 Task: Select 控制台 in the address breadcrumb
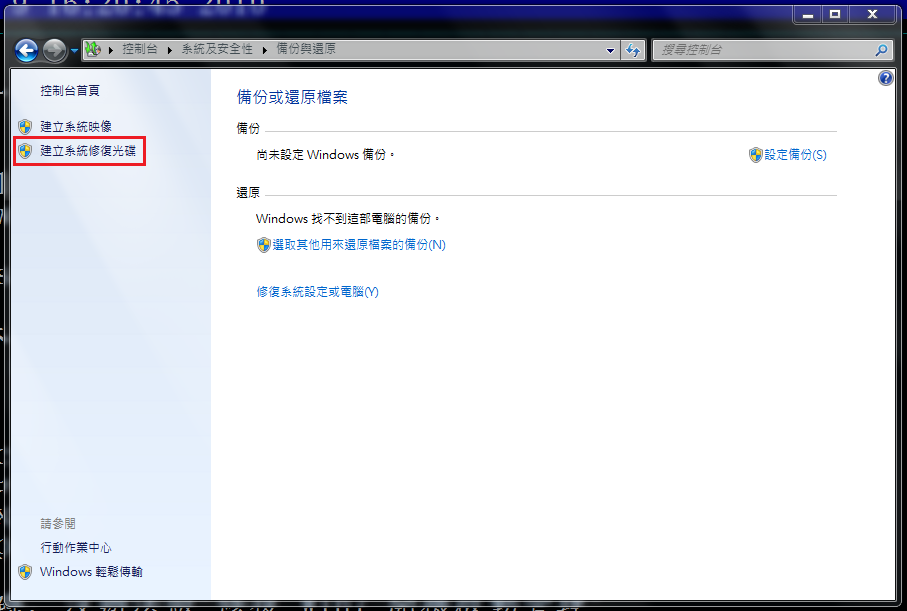(139, 49)
